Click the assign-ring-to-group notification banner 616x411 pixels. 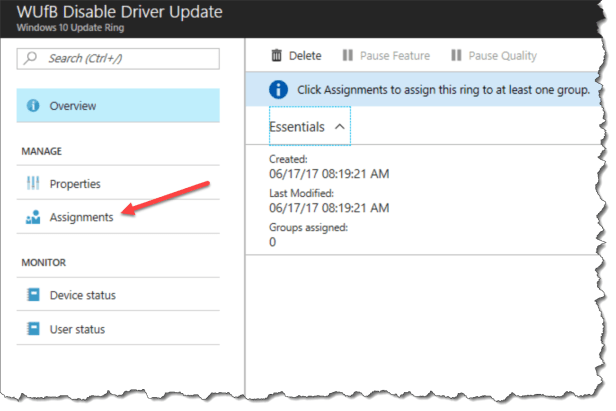point(424,89)
